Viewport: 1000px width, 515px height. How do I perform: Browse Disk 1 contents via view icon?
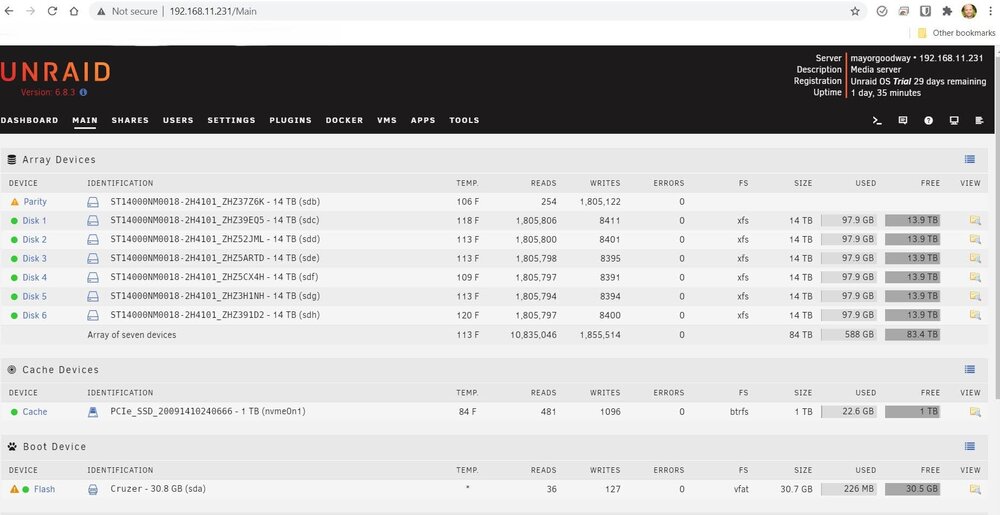tap(974, 220)
